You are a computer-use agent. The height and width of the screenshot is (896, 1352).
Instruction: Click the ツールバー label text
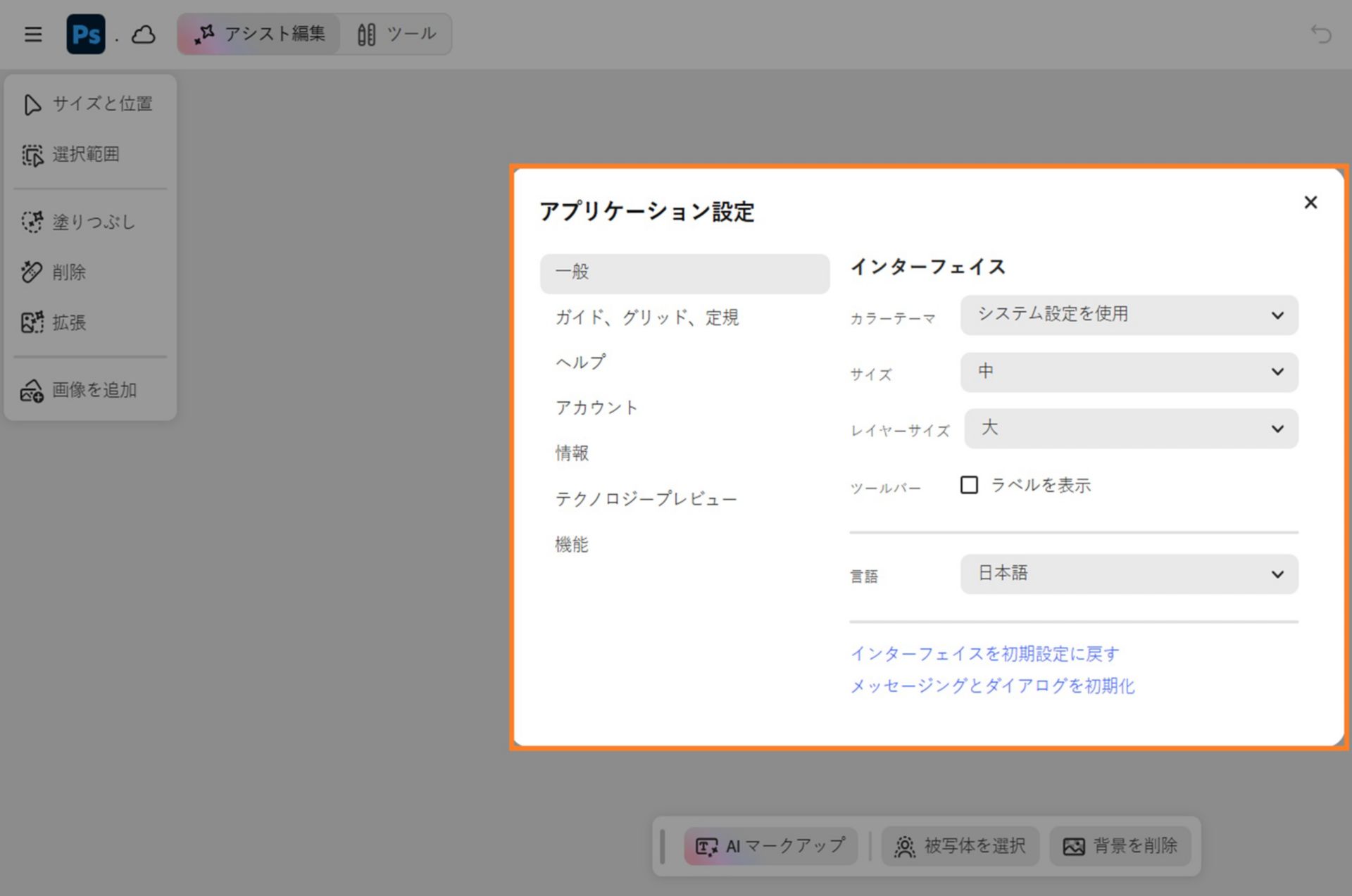[x=885, y=488]
